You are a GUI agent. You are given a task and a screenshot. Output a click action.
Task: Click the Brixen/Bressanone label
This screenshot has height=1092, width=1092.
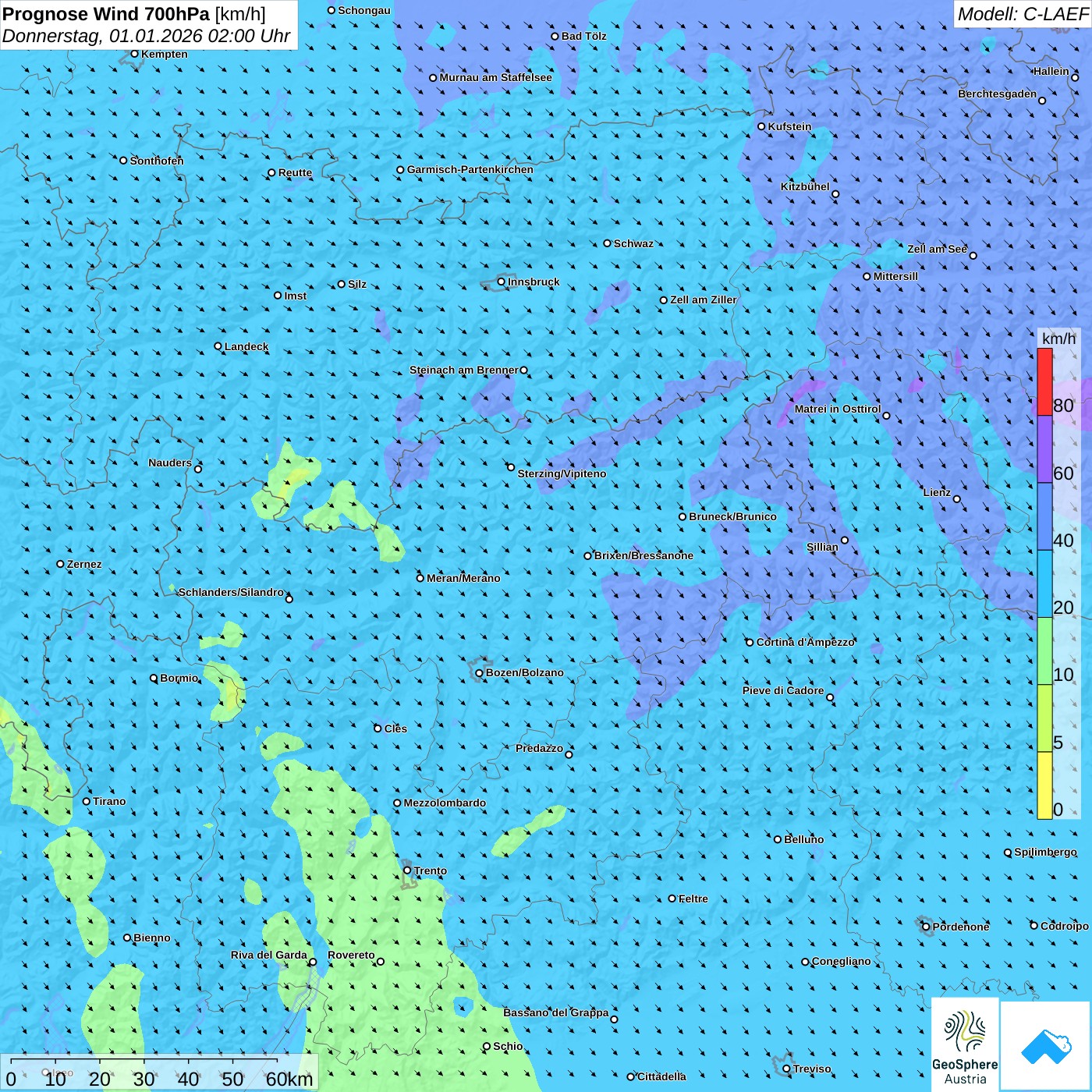tap(643, 555)
